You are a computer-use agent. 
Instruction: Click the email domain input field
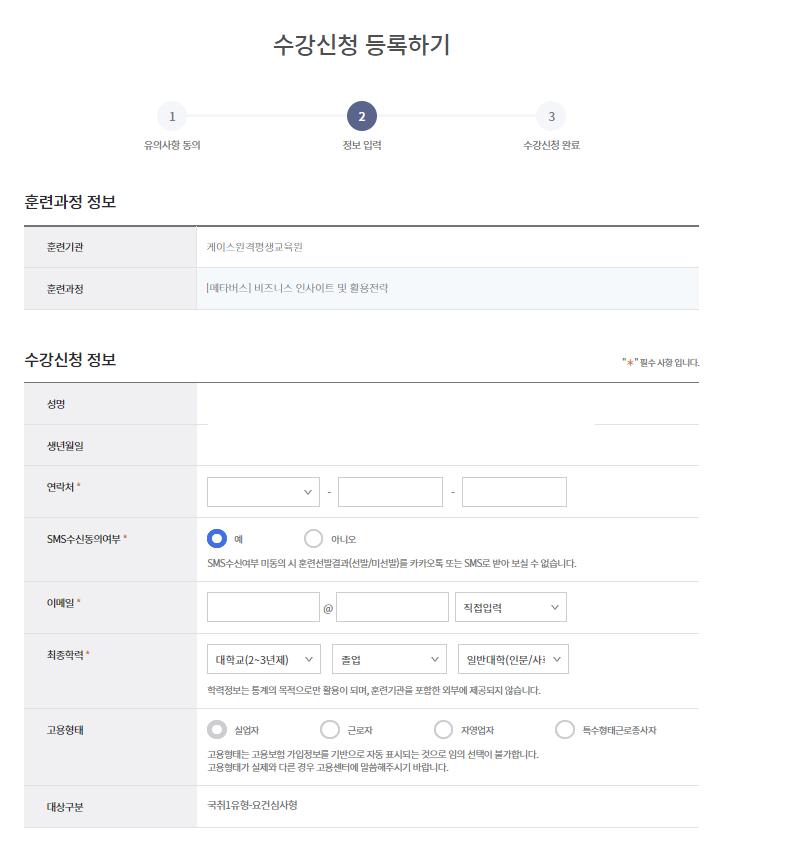point(392,607)
